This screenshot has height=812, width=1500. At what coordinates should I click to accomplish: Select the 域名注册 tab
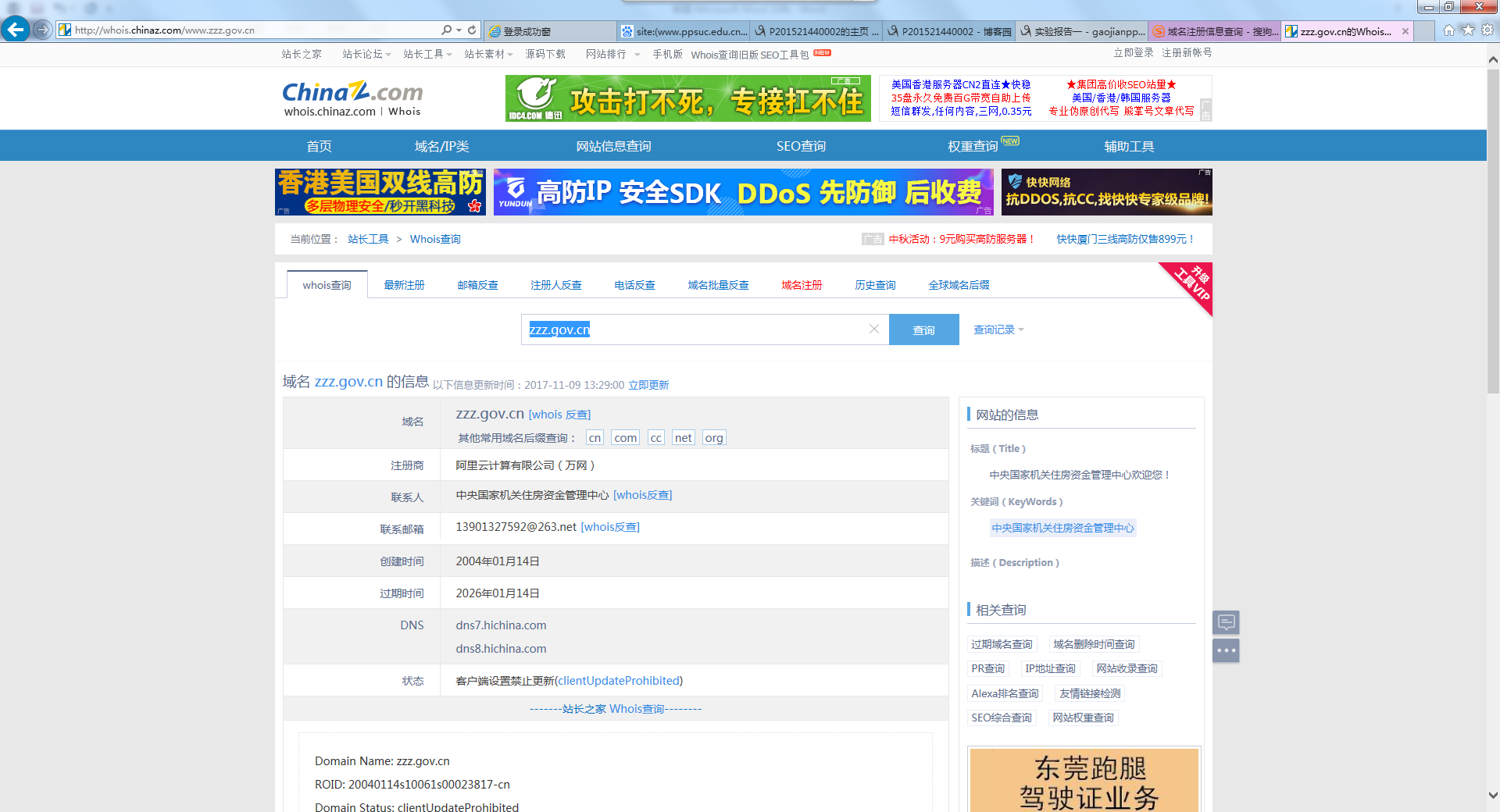(x=802, y=285)
